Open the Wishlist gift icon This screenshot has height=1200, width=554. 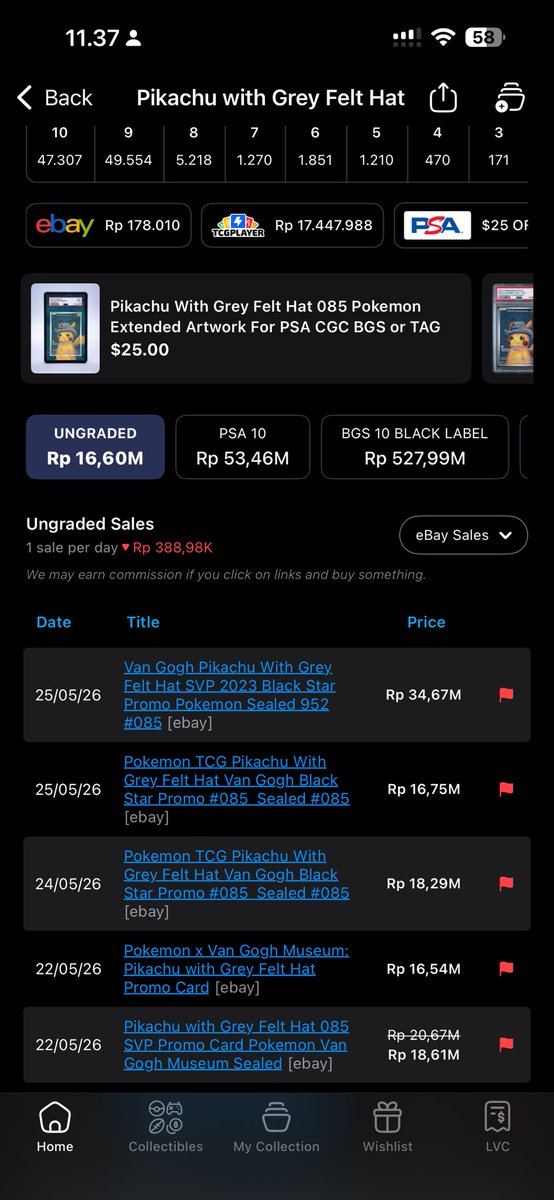387,1117
